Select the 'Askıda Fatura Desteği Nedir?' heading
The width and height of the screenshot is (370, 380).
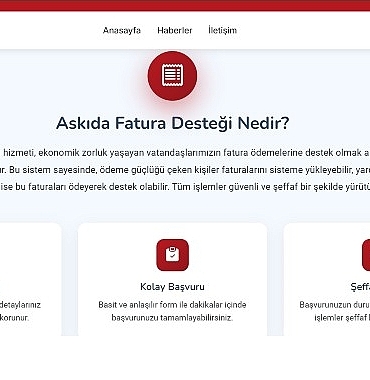coord(172,123)
